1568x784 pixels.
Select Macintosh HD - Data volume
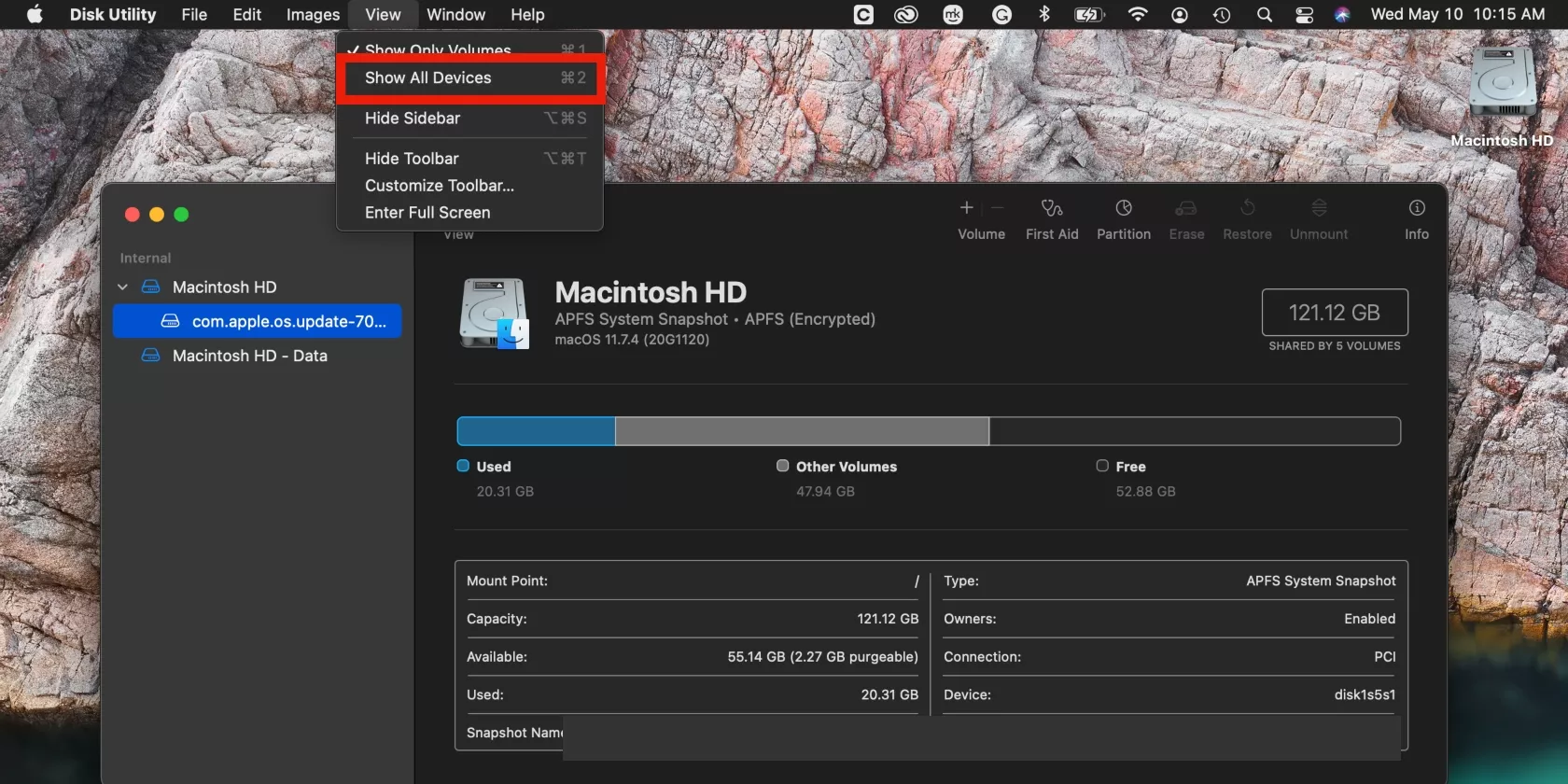pyautogui.click(x=249, y=356)
